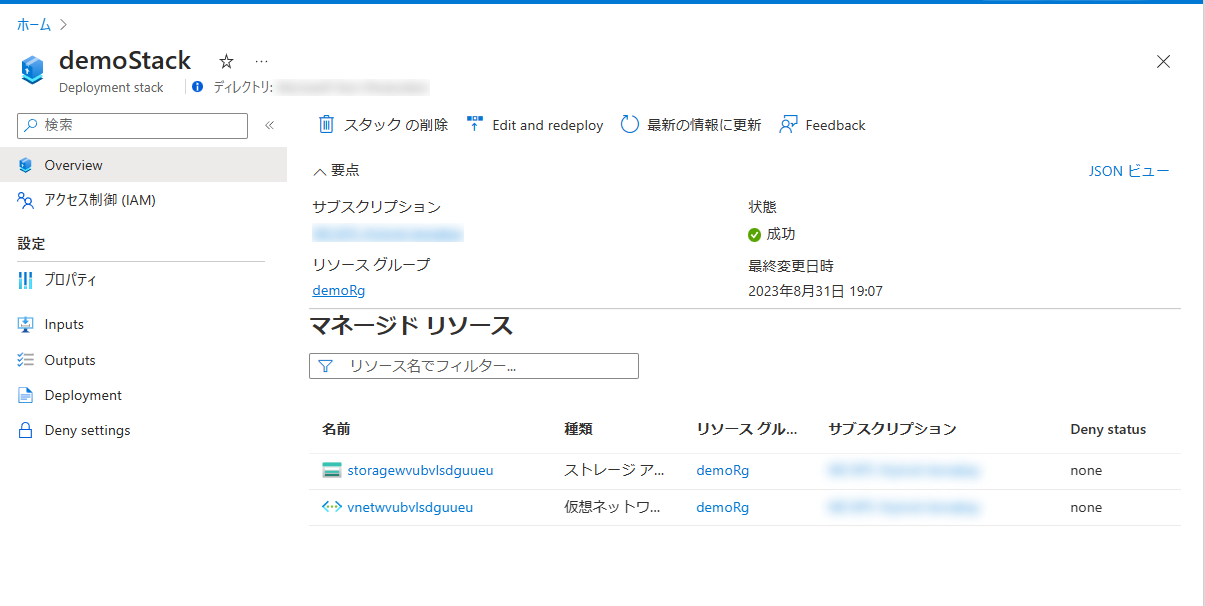Image resolution: width=1205 pixels, height=606 pixels.
Task: Click ストレージ ア... type cell
Action: (613, 470)
